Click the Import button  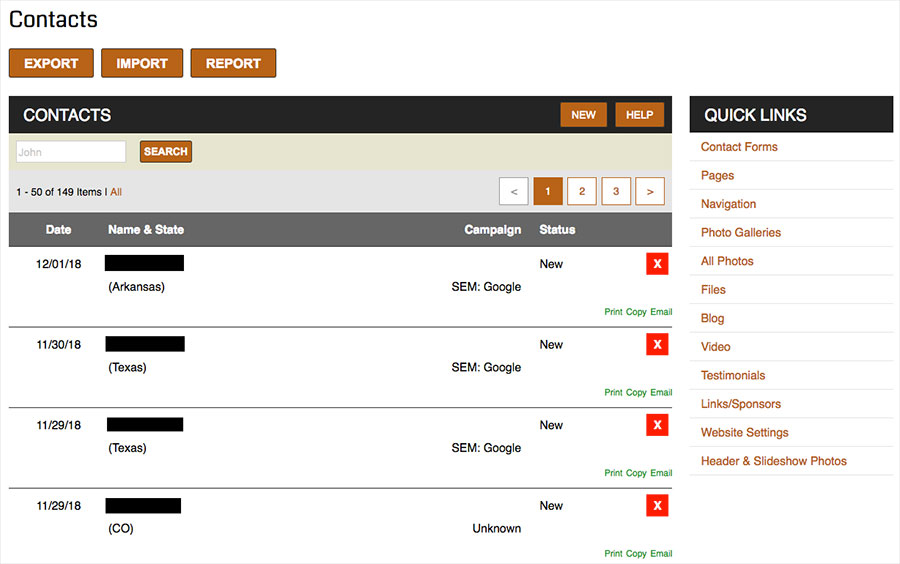pos(142,63)
